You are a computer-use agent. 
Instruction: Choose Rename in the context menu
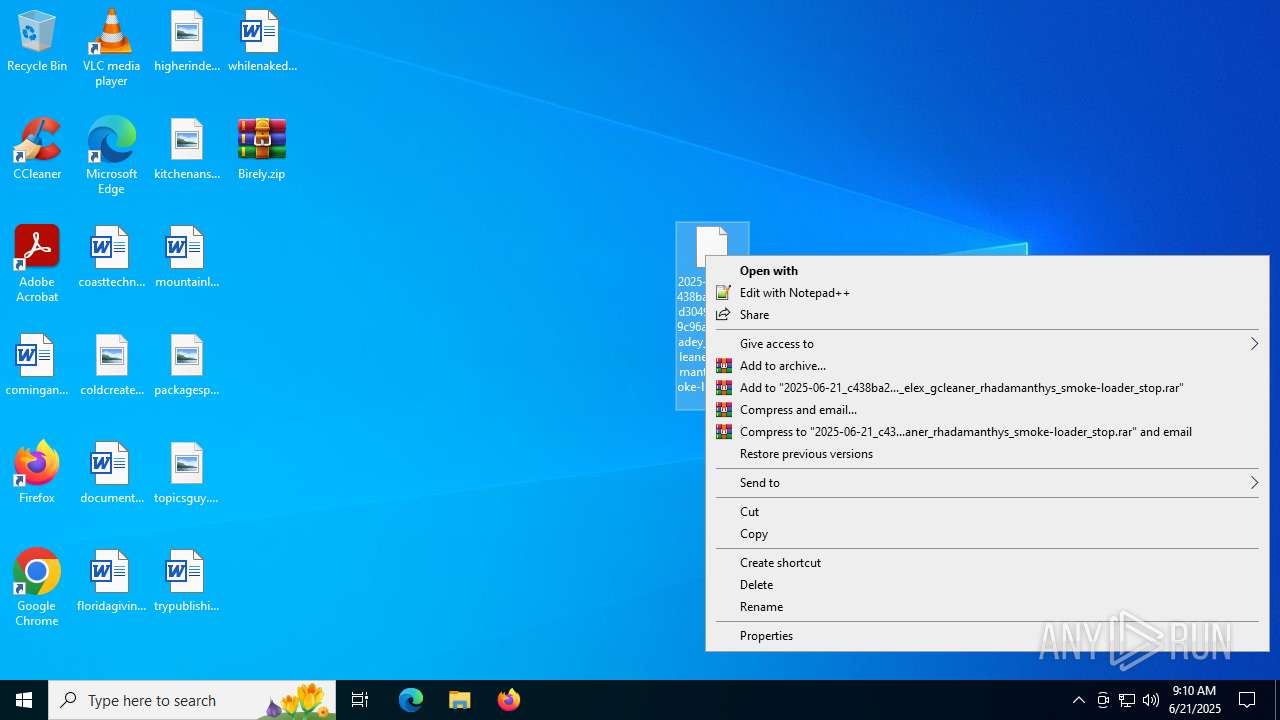click(x=987, y=606)
